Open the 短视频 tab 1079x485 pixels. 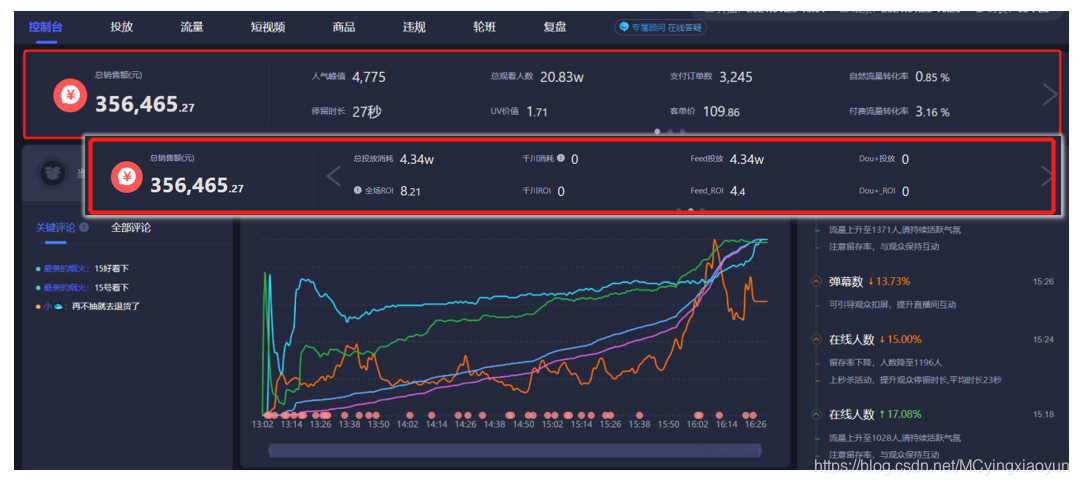(268, 28)
